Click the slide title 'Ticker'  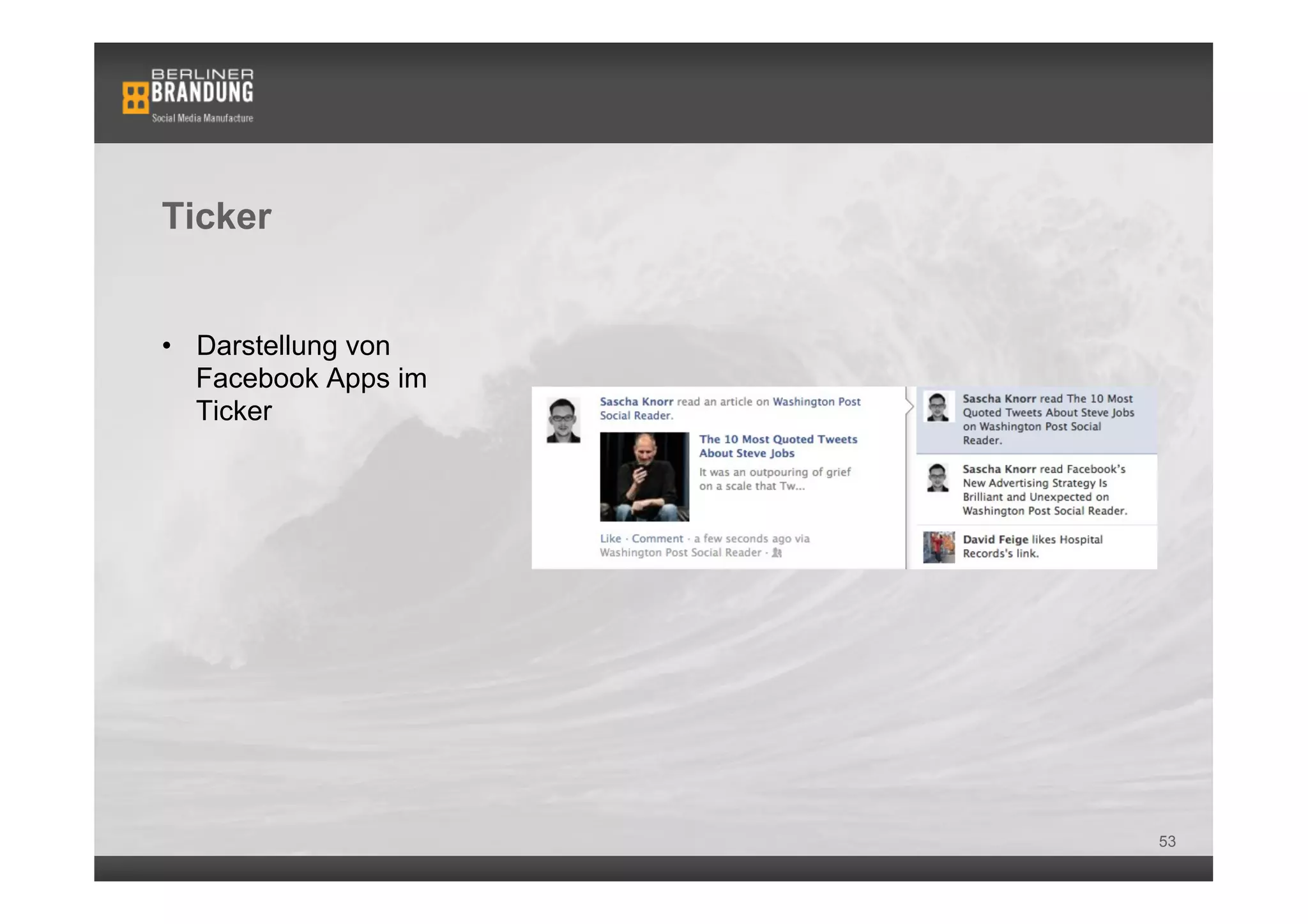pos(217,216)
